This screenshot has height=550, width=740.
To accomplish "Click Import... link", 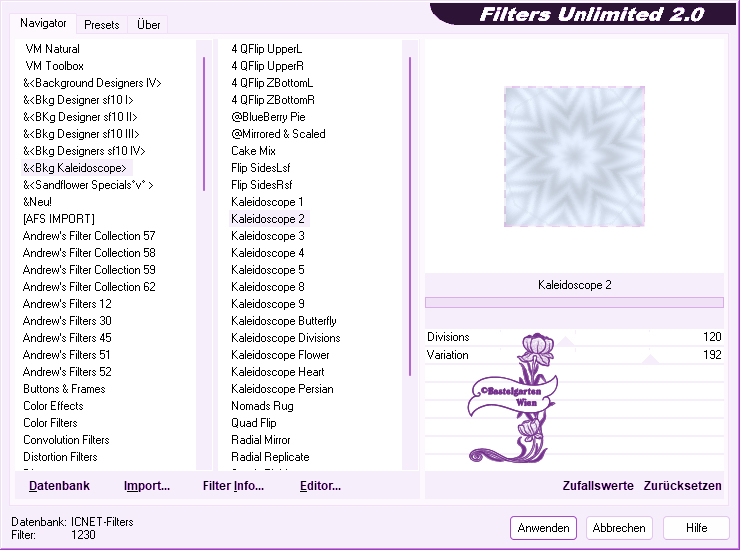I will tap(147, 486).
